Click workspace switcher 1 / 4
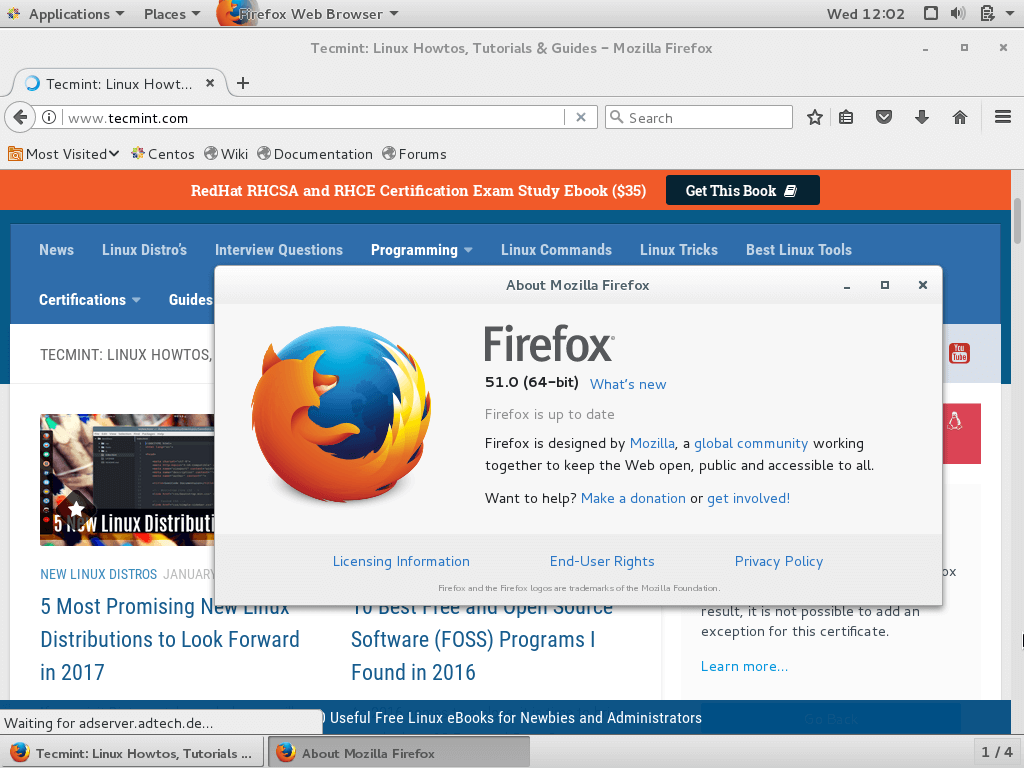This screenshot has height=768, width=1024. [x=997, y=752]
